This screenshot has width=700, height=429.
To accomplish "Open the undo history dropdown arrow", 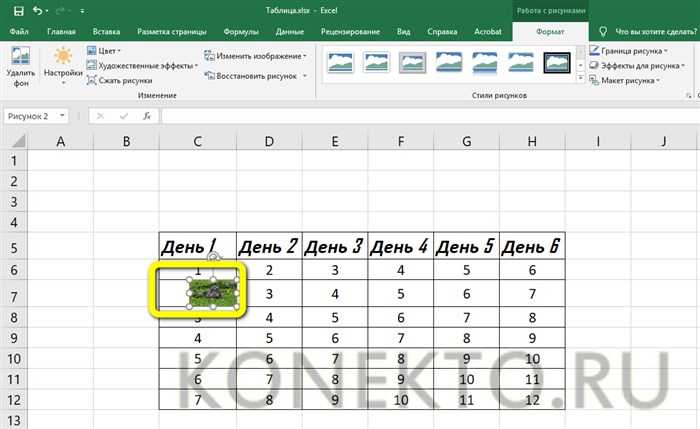I will click(46, 11).
